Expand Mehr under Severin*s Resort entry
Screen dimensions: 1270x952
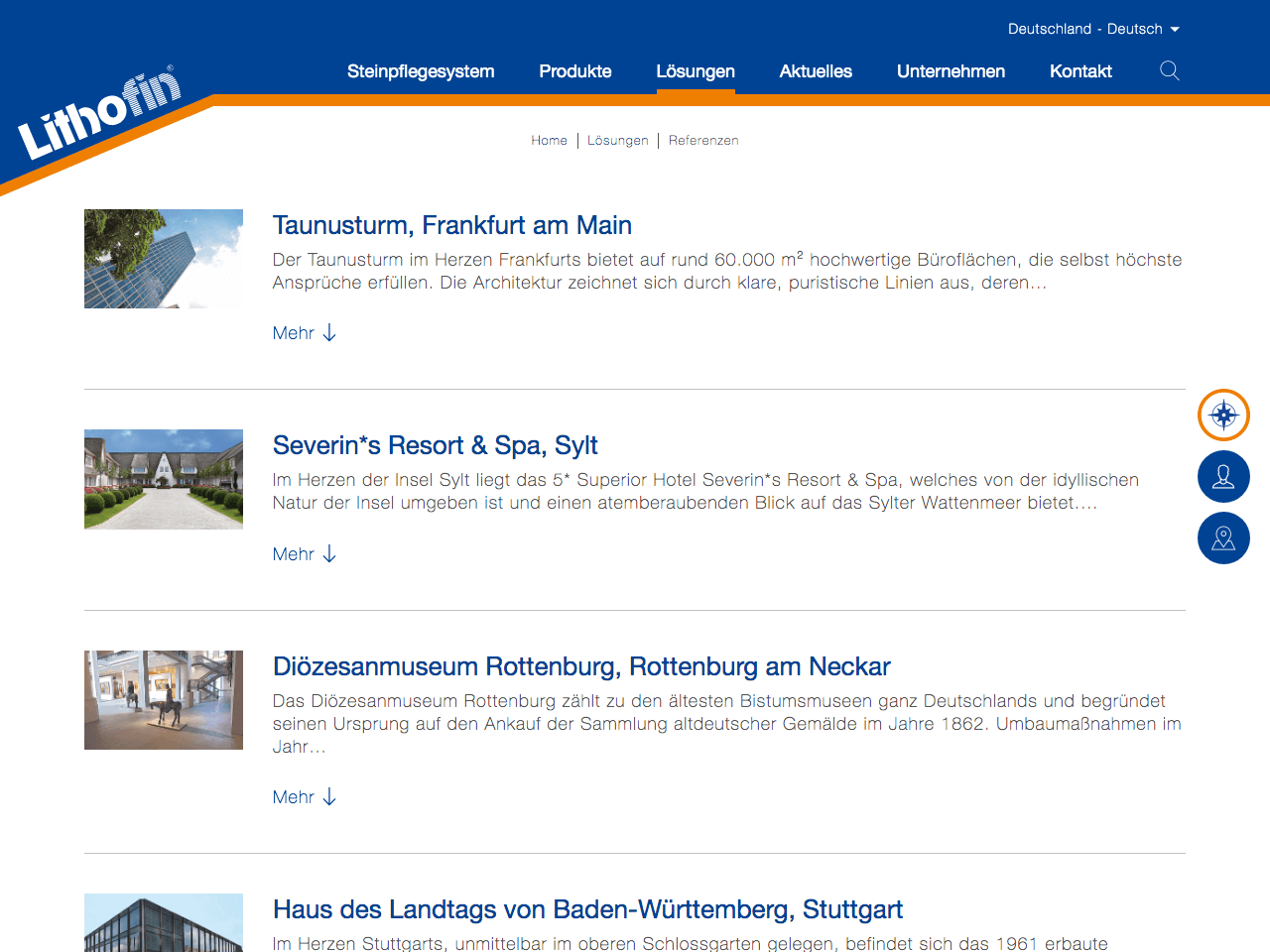pos(305,554)
